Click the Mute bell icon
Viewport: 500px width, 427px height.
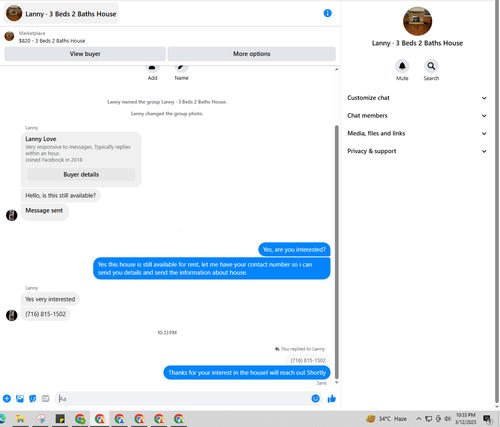coord(402,66)
